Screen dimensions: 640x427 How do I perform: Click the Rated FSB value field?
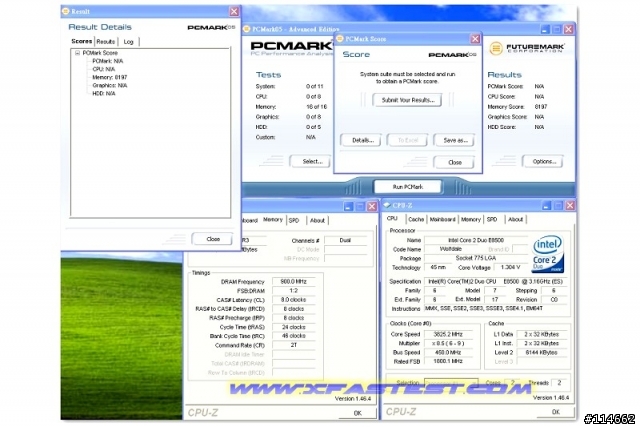(x=448, y=361)
